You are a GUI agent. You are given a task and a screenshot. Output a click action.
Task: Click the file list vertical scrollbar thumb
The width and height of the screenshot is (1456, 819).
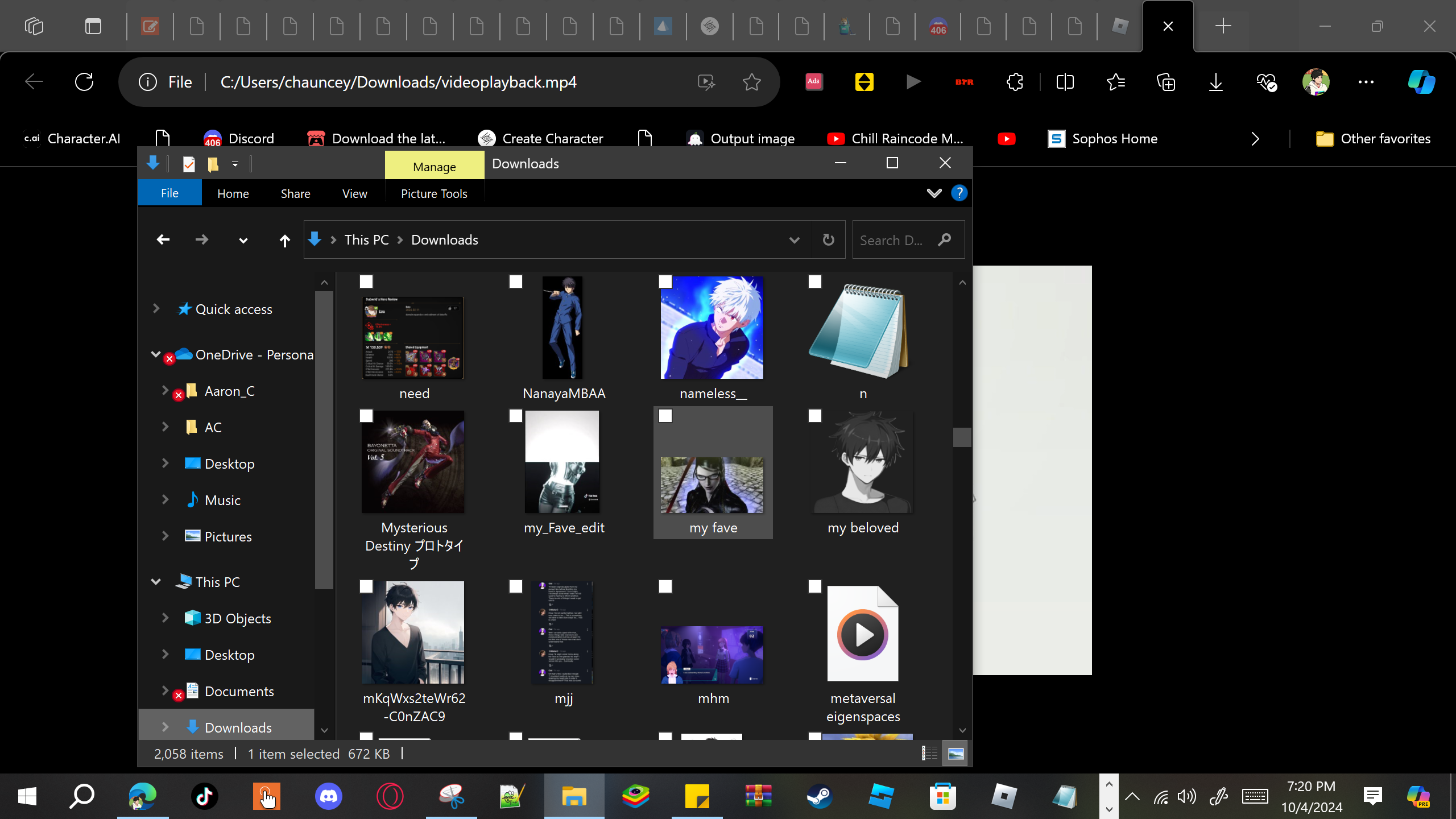[962, 437]
